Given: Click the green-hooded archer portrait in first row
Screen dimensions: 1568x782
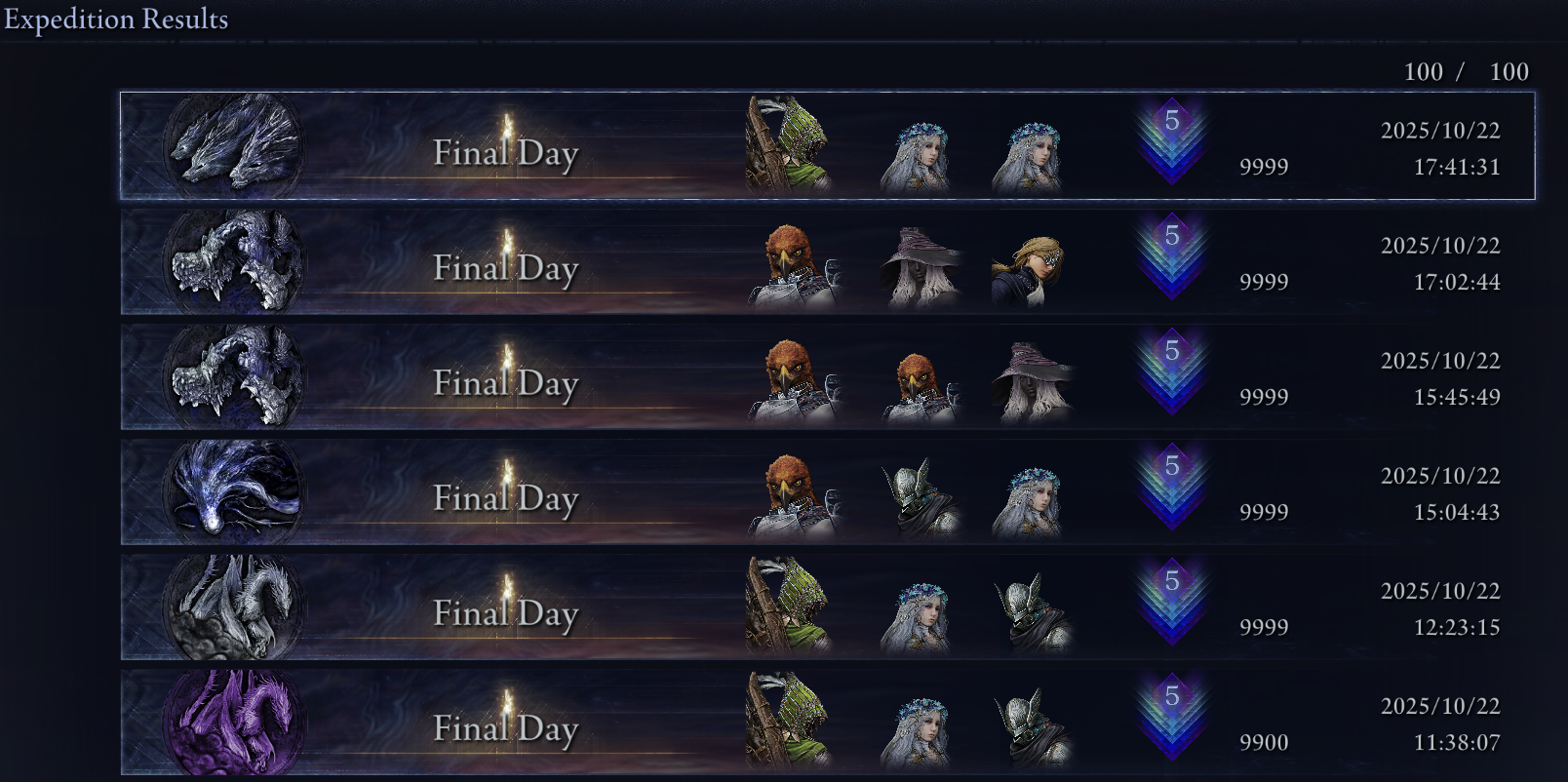Looking at the screenshot, I should 788,144.
